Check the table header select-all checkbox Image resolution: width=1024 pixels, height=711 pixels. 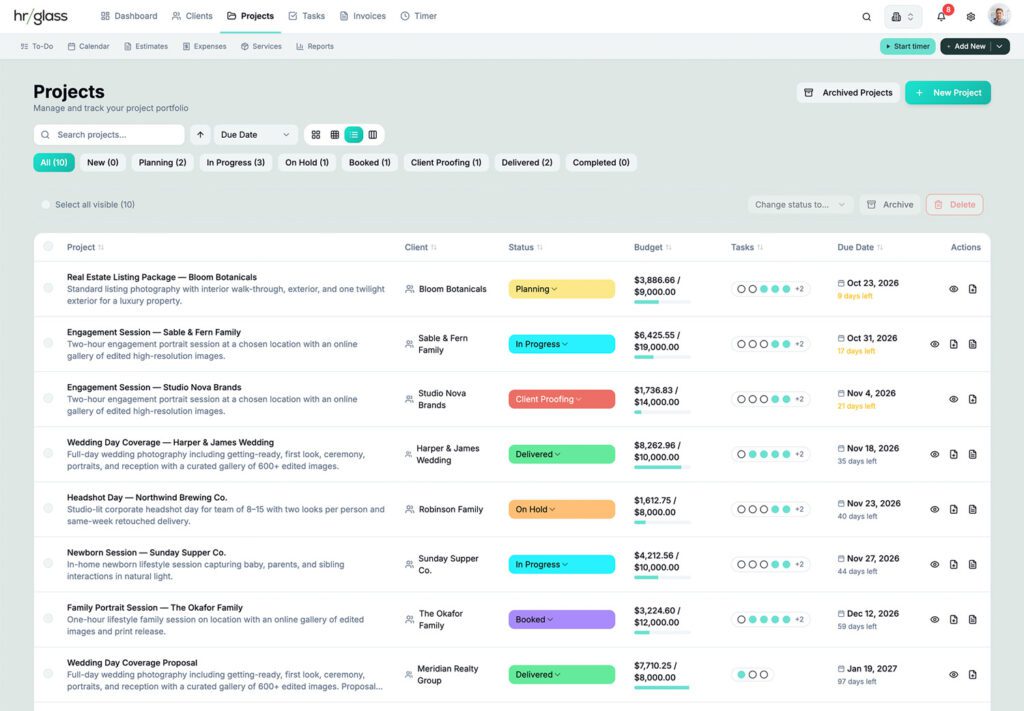(48, 247)
